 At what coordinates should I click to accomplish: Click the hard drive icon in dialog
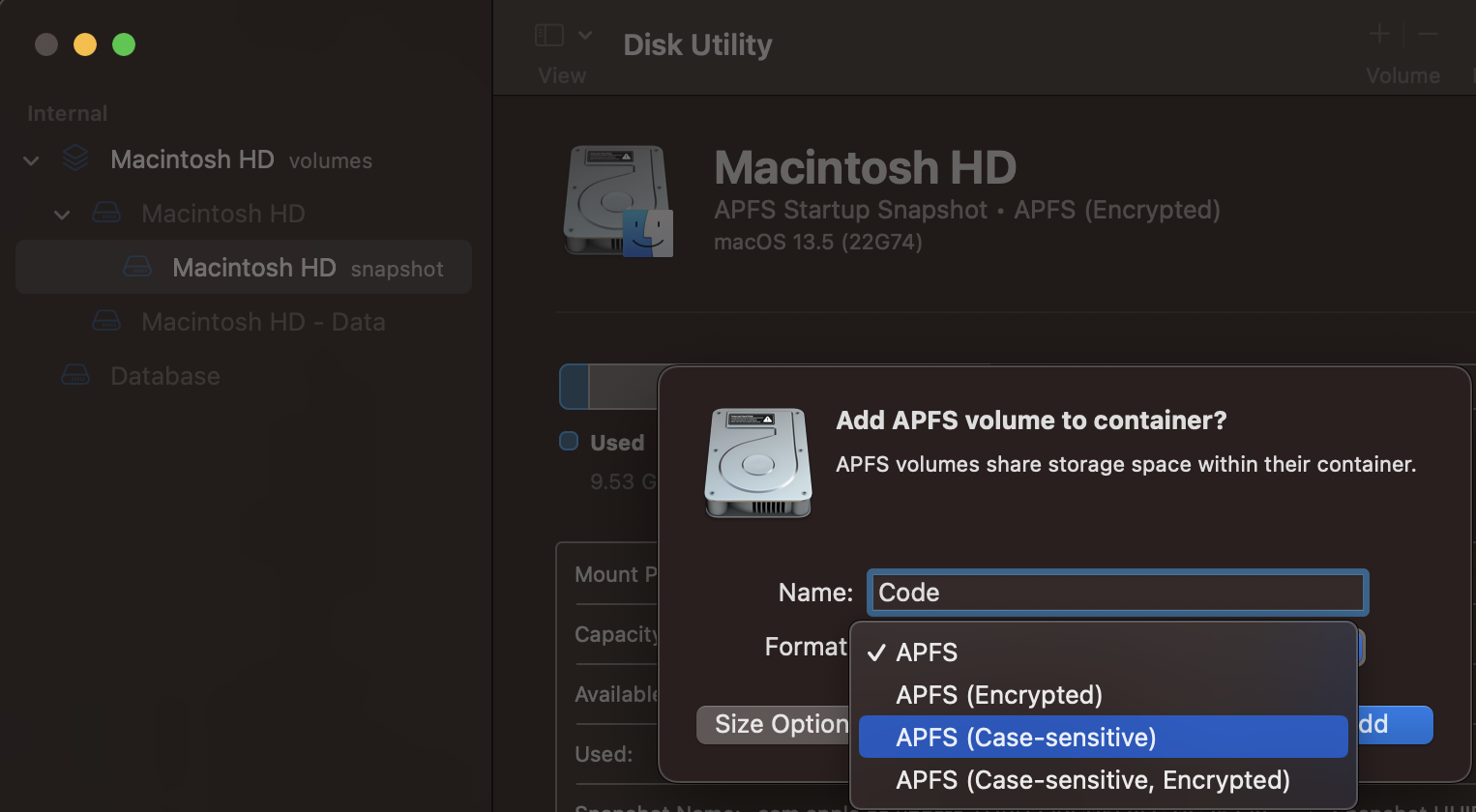[x=757, y=462]
